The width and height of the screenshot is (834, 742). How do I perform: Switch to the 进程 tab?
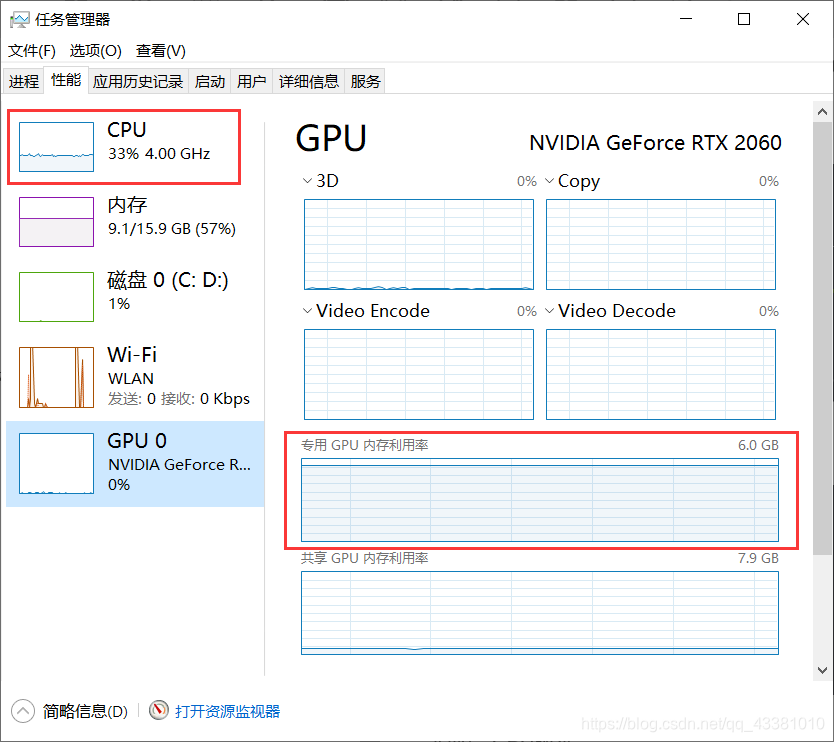pos(23,81)
